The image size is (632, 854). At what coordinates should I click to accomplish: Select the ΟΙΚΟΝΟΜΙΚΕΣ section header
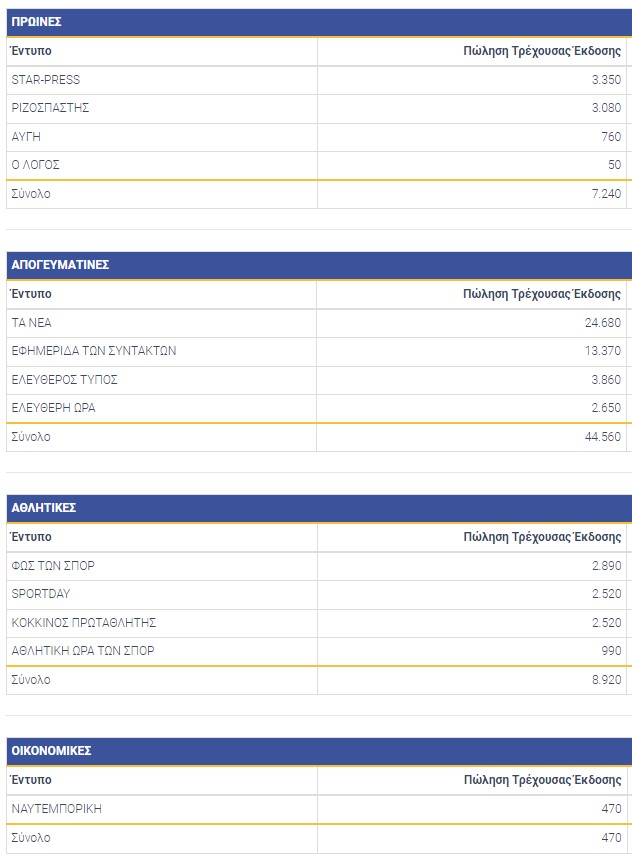pos(51,751)
